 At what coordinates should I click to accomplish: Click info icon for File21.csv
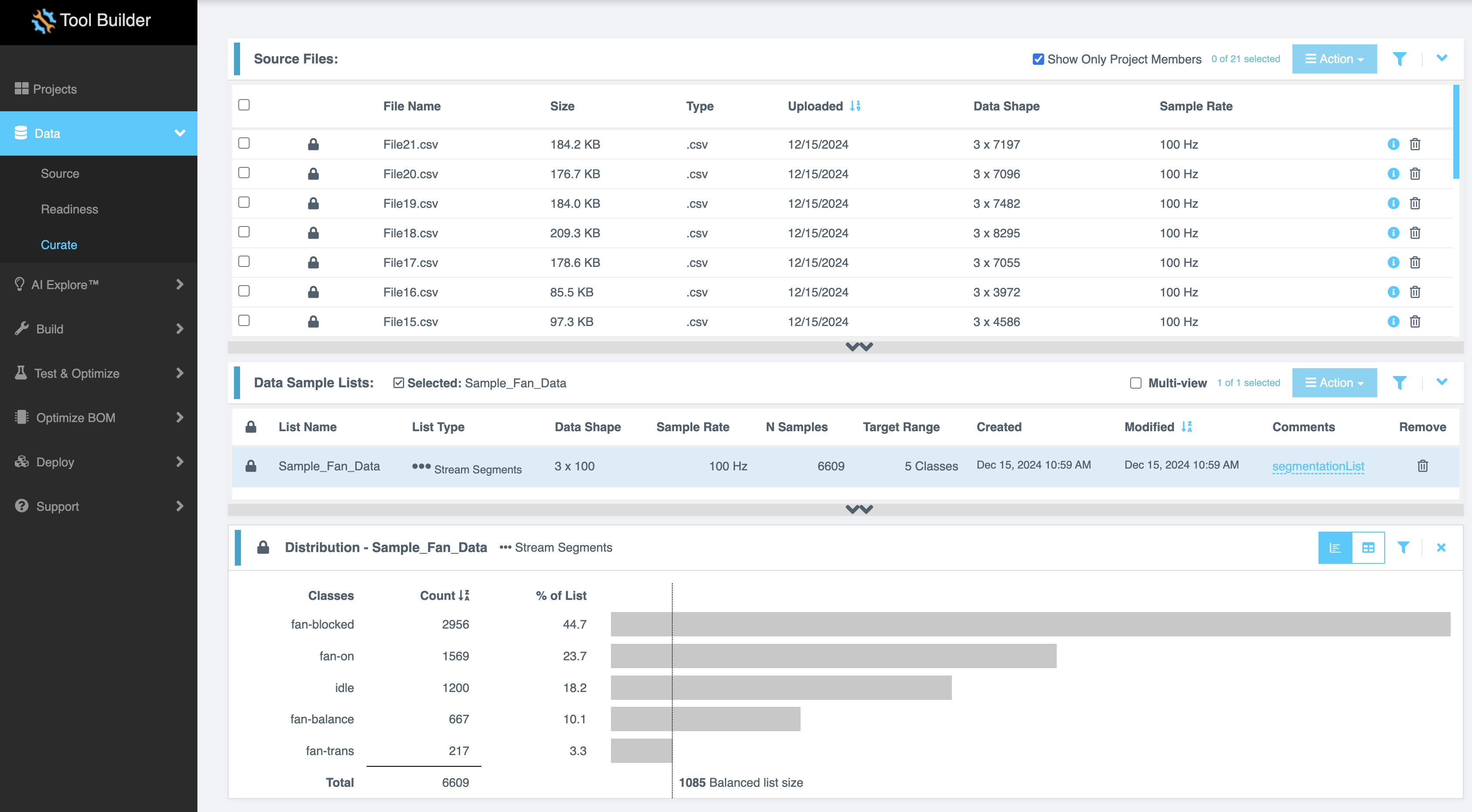pyautogui.click(x=1393, y=144)
